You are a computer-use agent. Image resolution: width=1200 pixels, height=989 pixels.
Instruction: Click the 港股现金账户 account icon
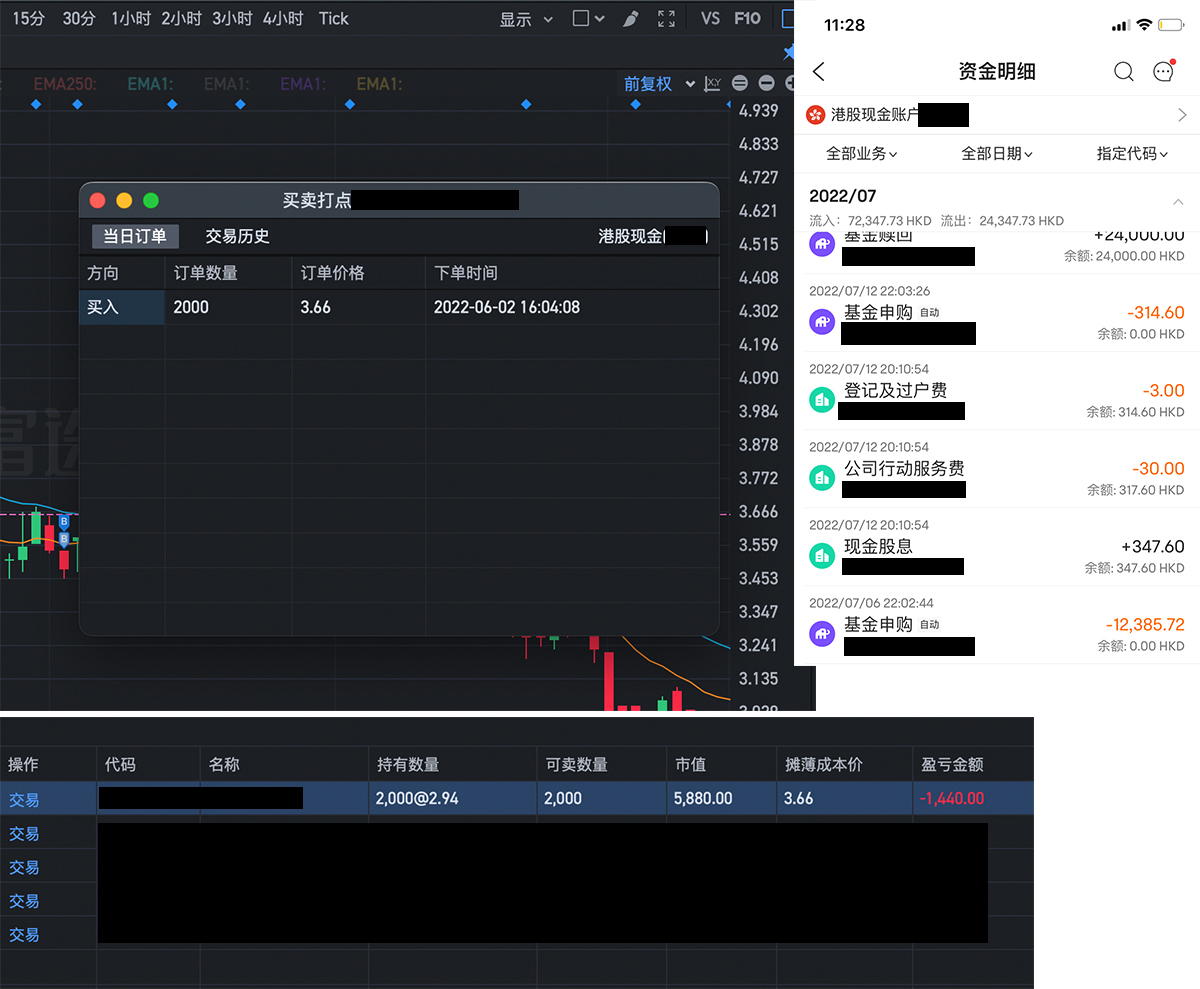point(822,114)
